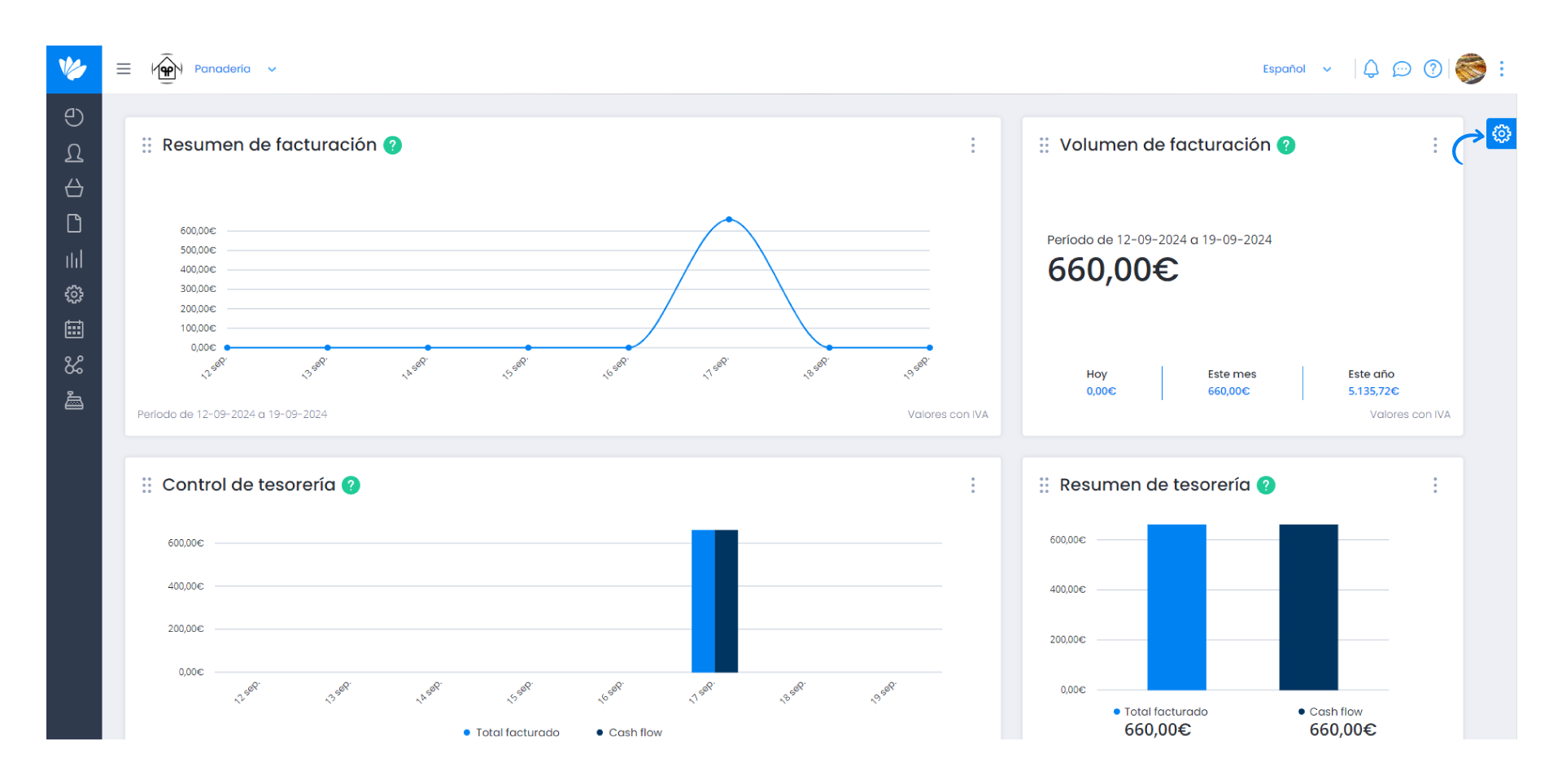Show help for Volumen de facturación

pos(1286,145)
